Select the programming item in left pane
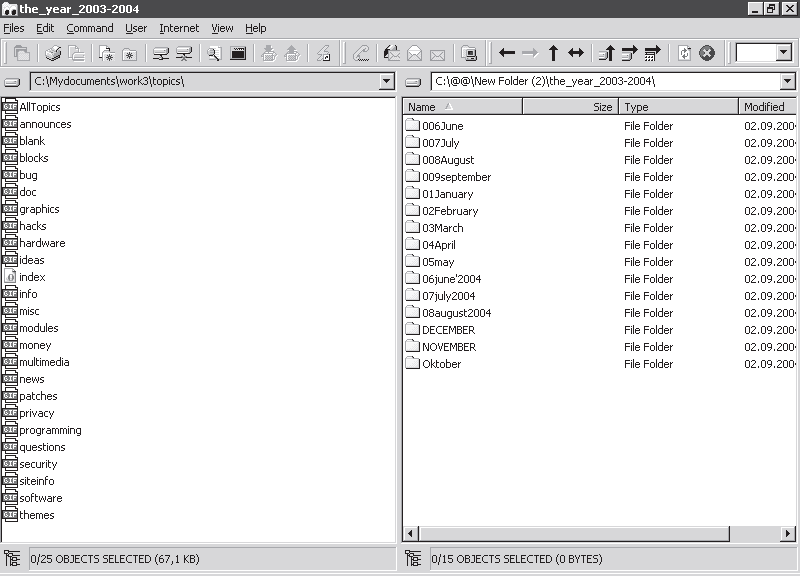 (50, 430)
